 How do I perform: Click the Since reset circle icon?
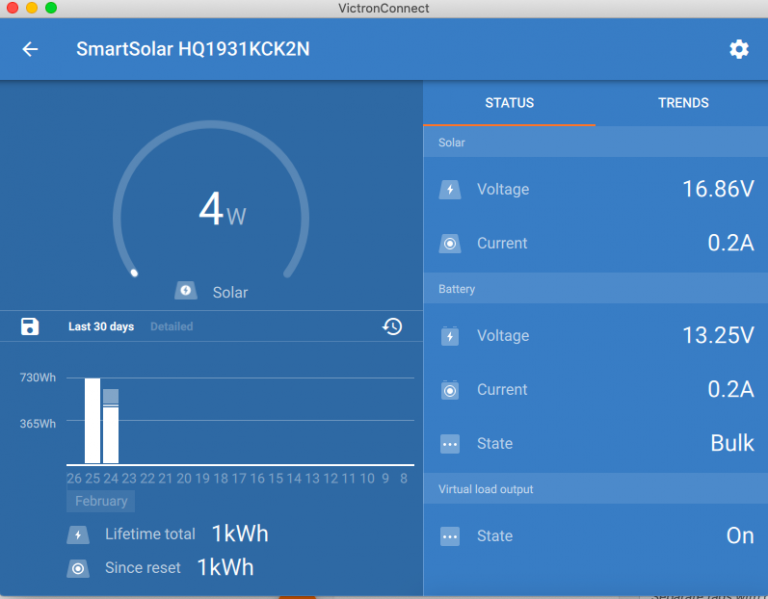[78, 569]
